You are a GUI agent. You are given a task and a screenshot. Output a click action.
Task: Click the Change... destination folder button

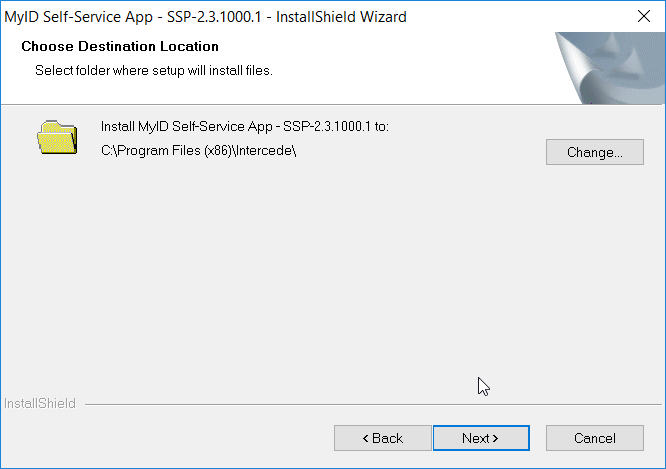tap(595, 152)
